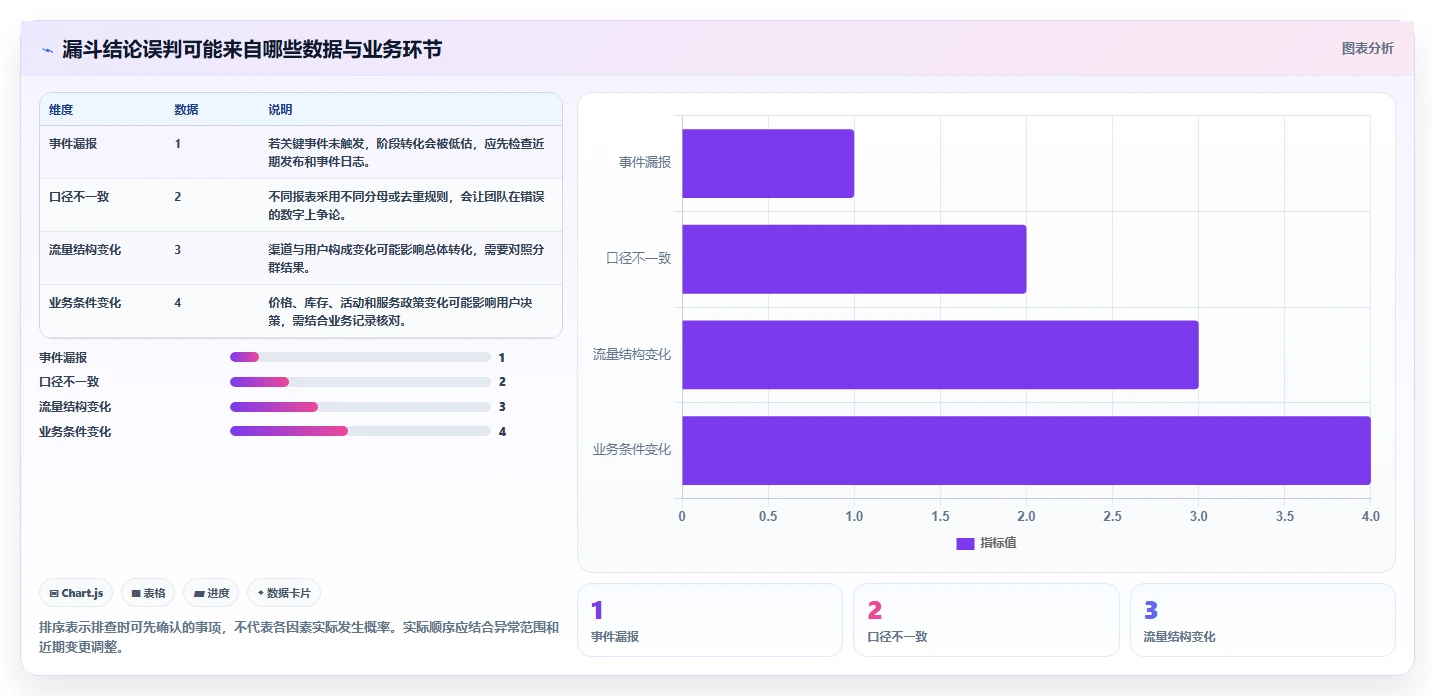Open the data card numbered 3 流量结构变化

pos(1262,620)
